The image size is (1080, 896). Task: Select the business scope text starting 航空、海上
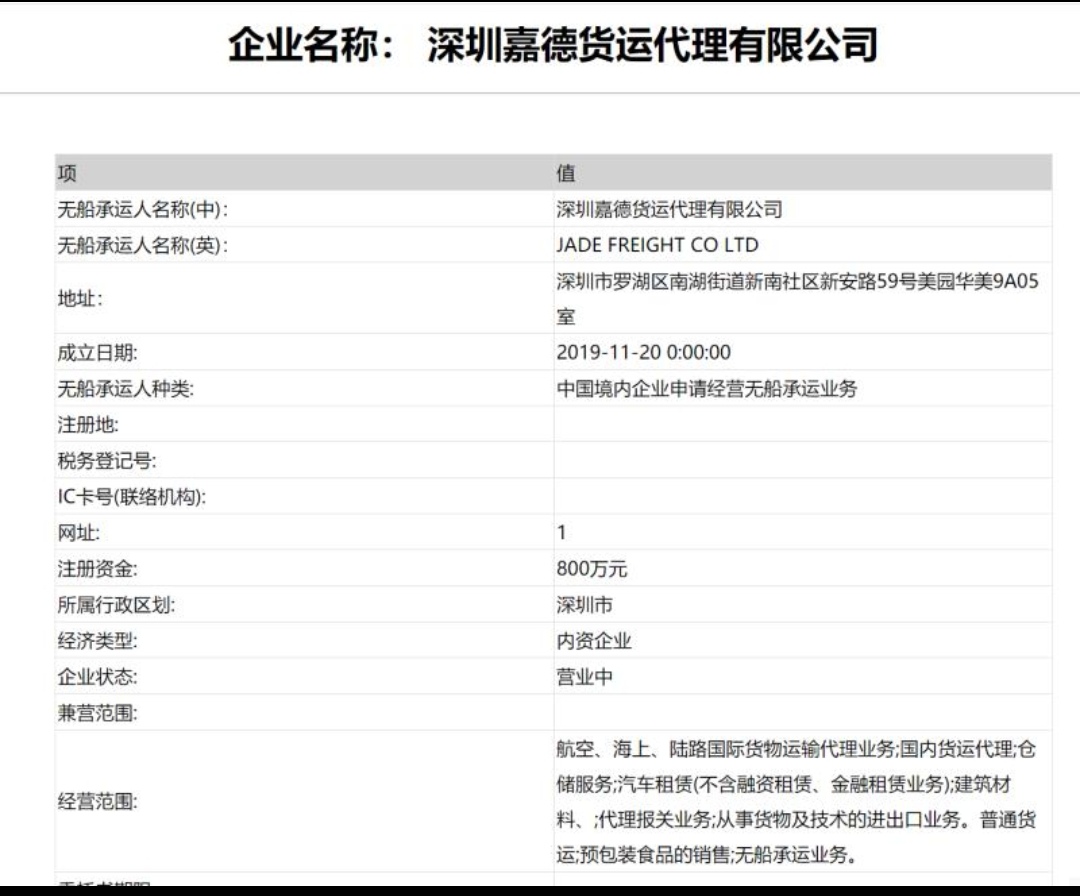(796, 802)
